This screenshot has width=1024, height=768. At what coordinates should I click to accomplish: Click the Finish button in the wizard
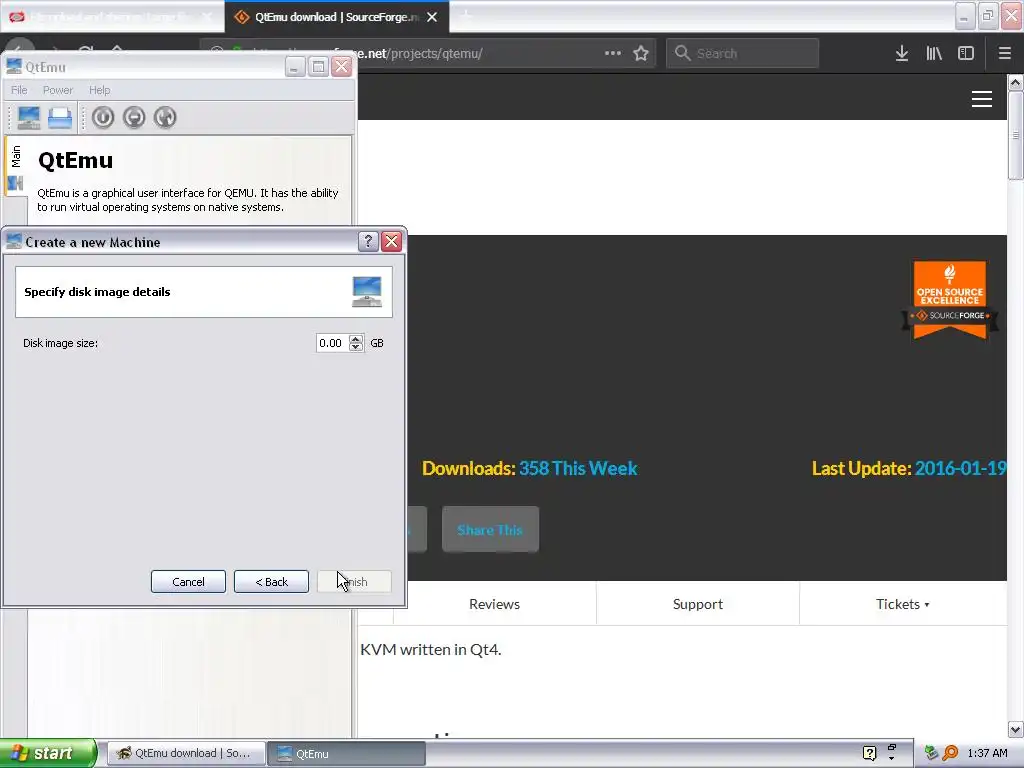coord(354,582)
